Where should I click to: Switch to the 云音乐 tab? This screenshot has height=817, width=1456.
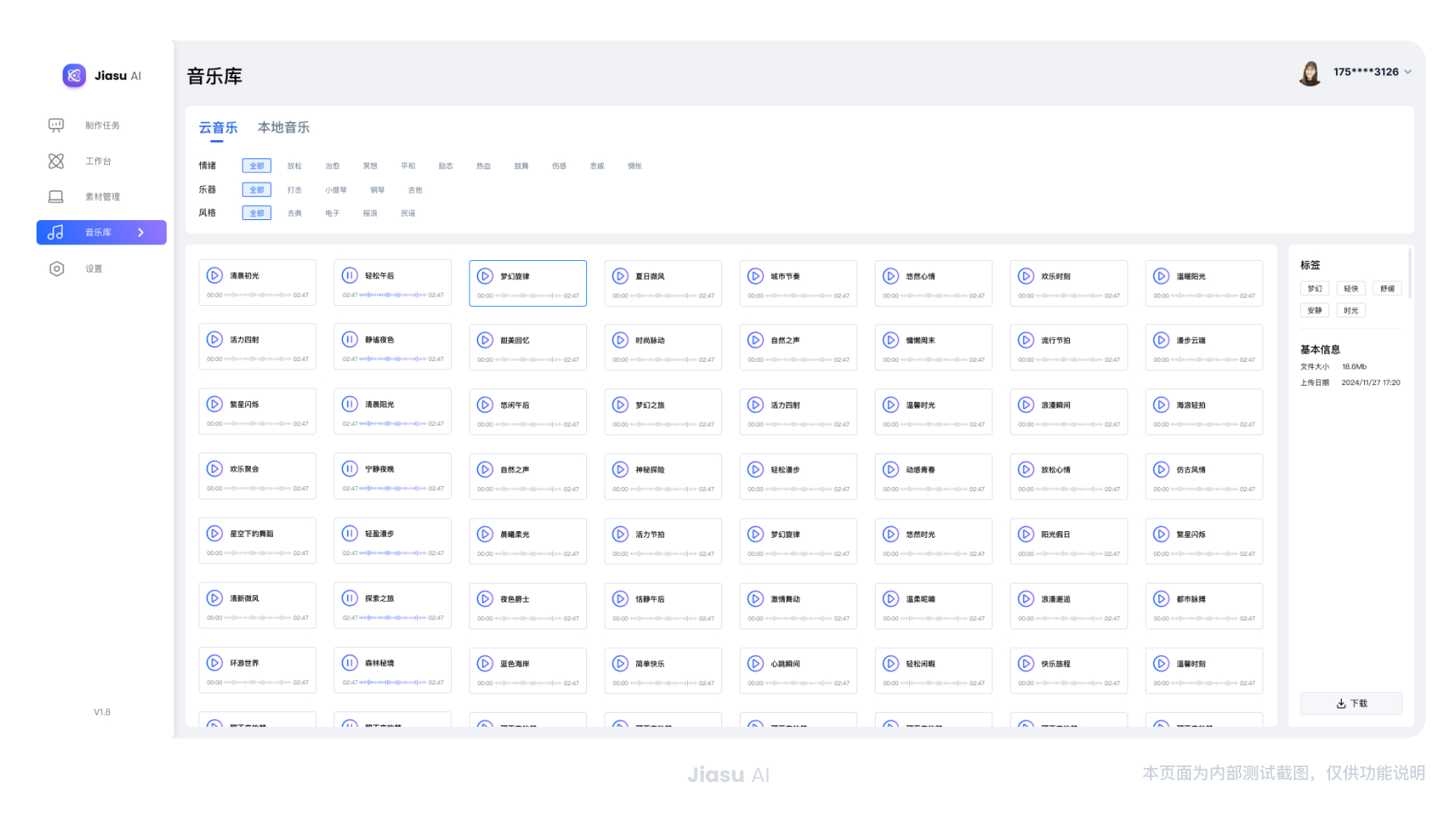point(218,128)
